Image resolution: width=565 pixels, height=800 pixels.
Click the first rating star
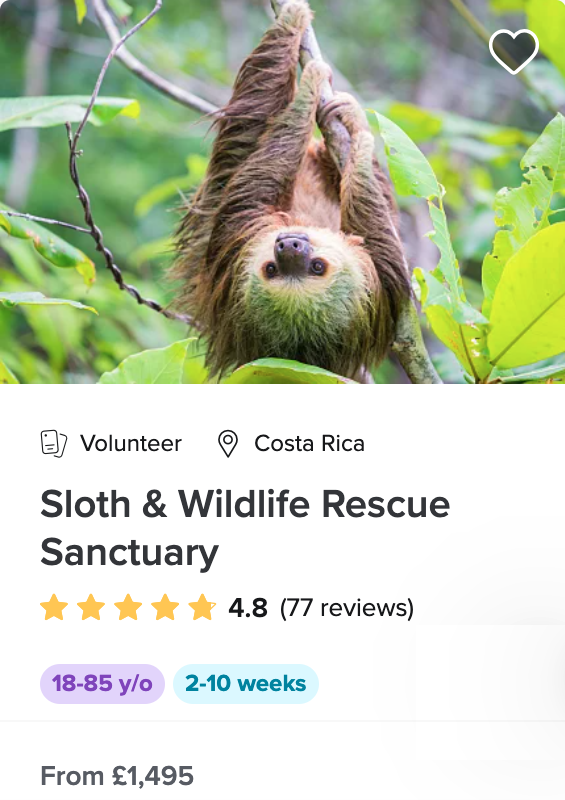54,607
